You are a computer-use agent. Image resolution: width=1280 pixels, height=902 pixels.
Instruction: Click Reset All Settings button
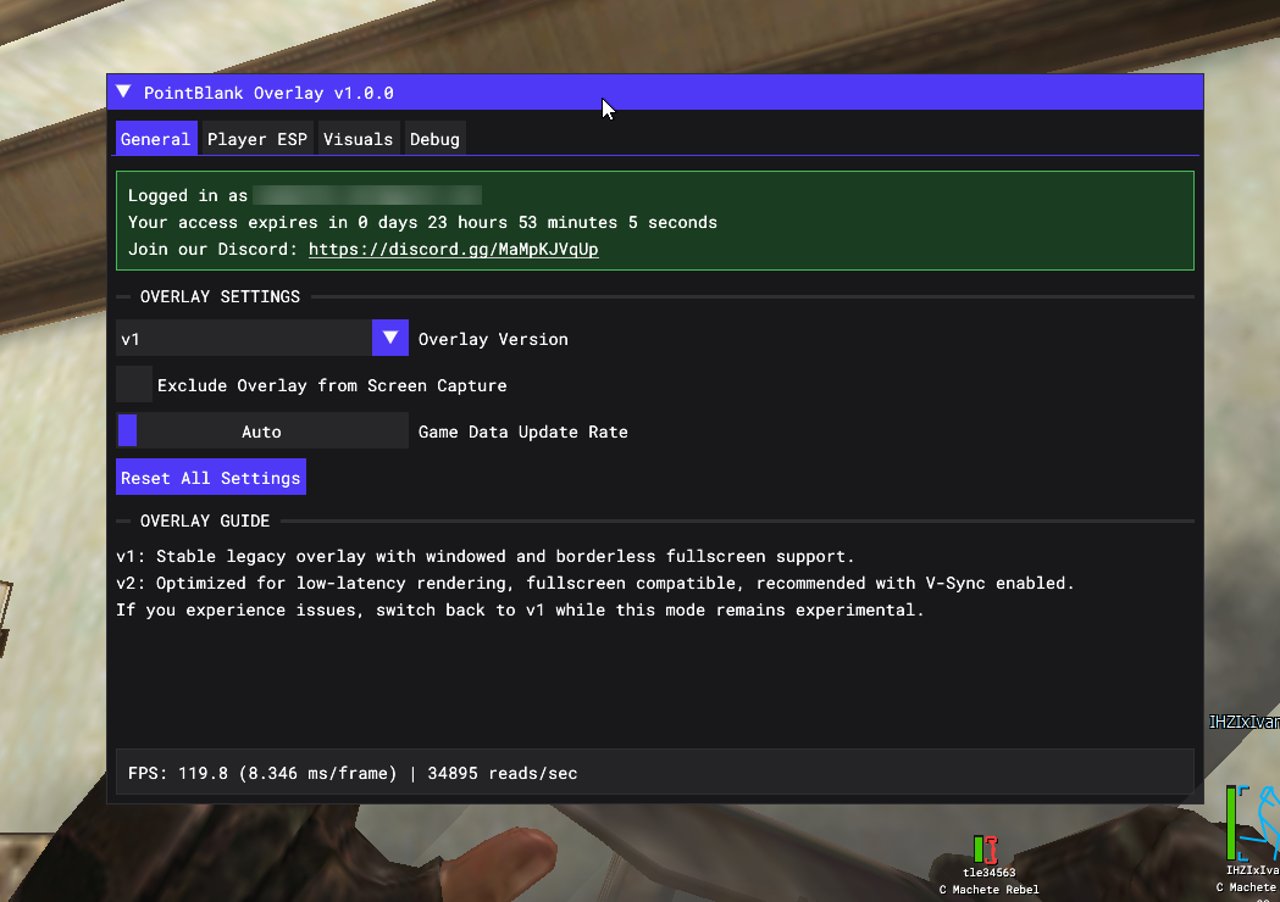coord(211,477)
